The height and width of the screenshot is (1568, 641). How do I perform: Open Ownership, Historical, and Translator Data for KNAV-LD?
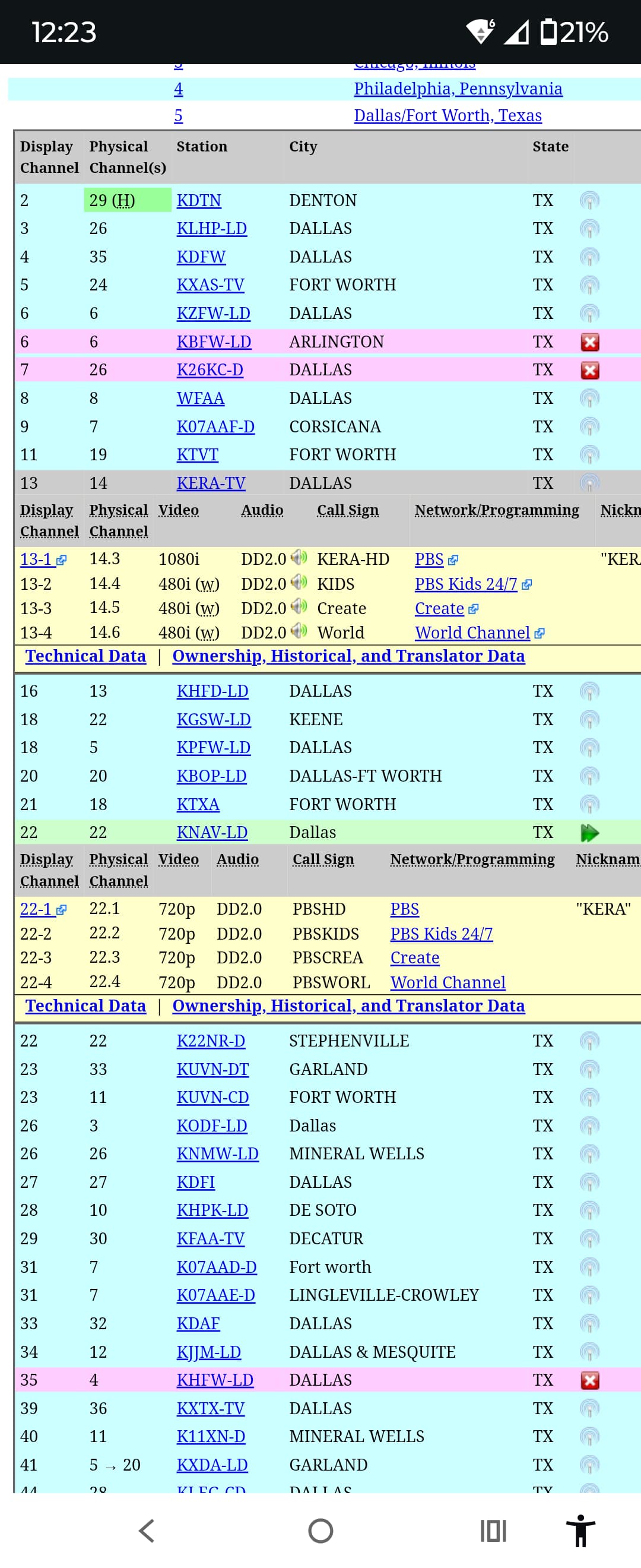[348, 1006]
